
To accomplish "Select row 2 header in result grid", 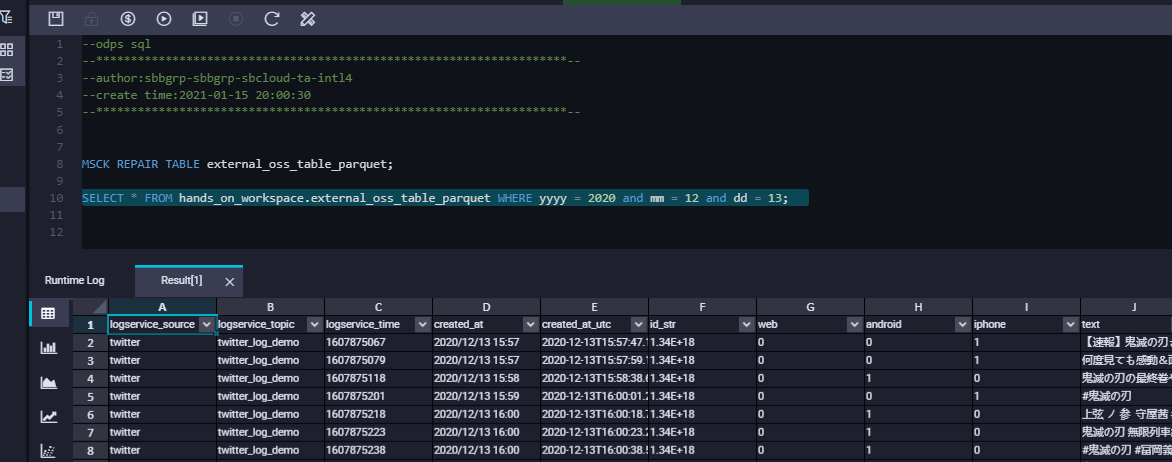I will 90,342.
